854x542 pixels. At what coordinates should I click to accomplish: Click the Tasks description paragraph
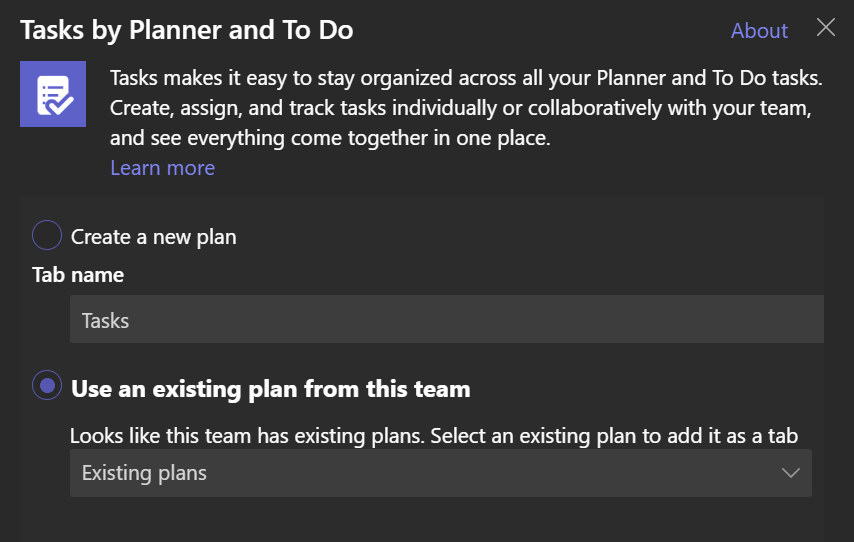466,108
